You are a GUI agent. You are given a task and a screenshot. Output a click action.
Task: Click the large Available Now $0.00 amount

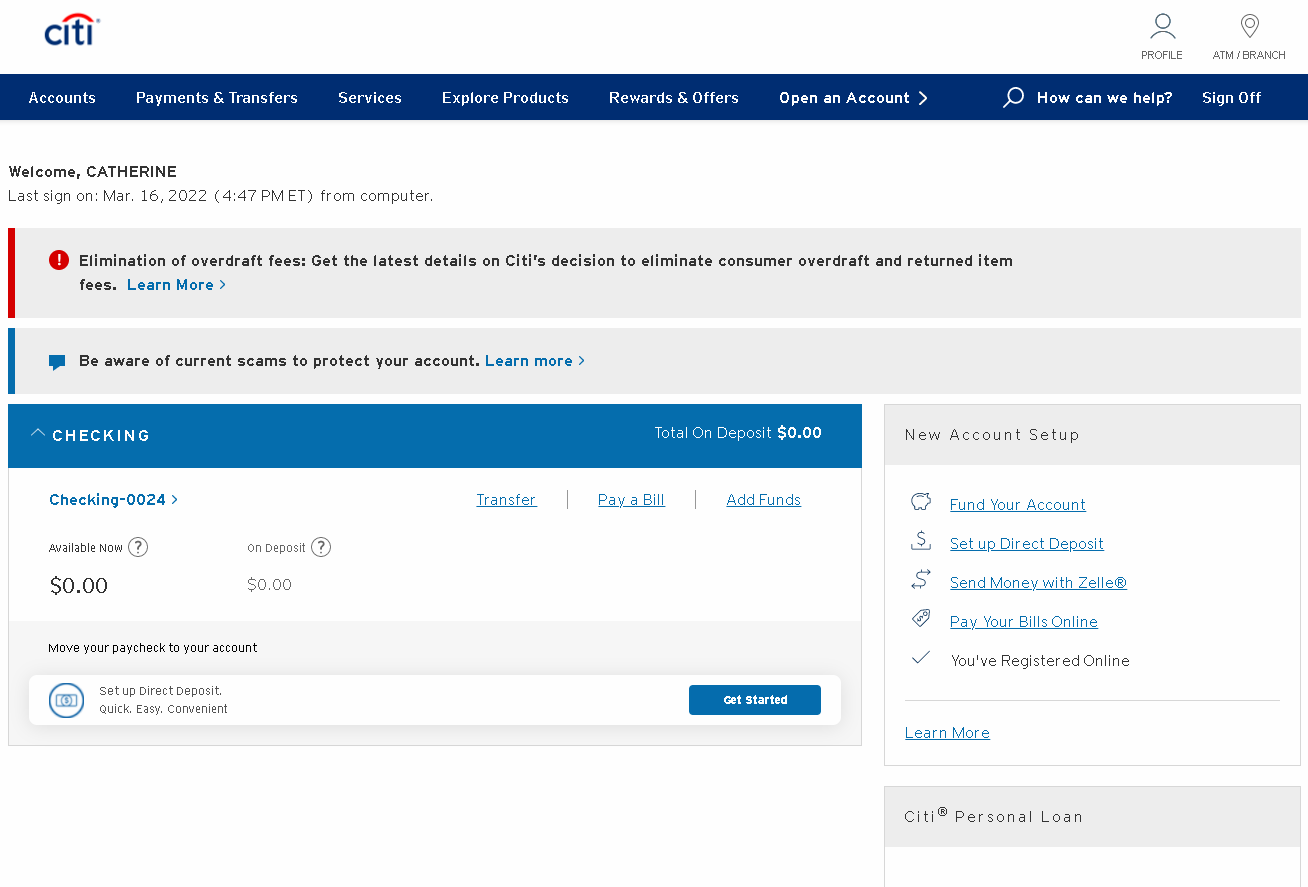pyautogui.click(x=78, y=586)
